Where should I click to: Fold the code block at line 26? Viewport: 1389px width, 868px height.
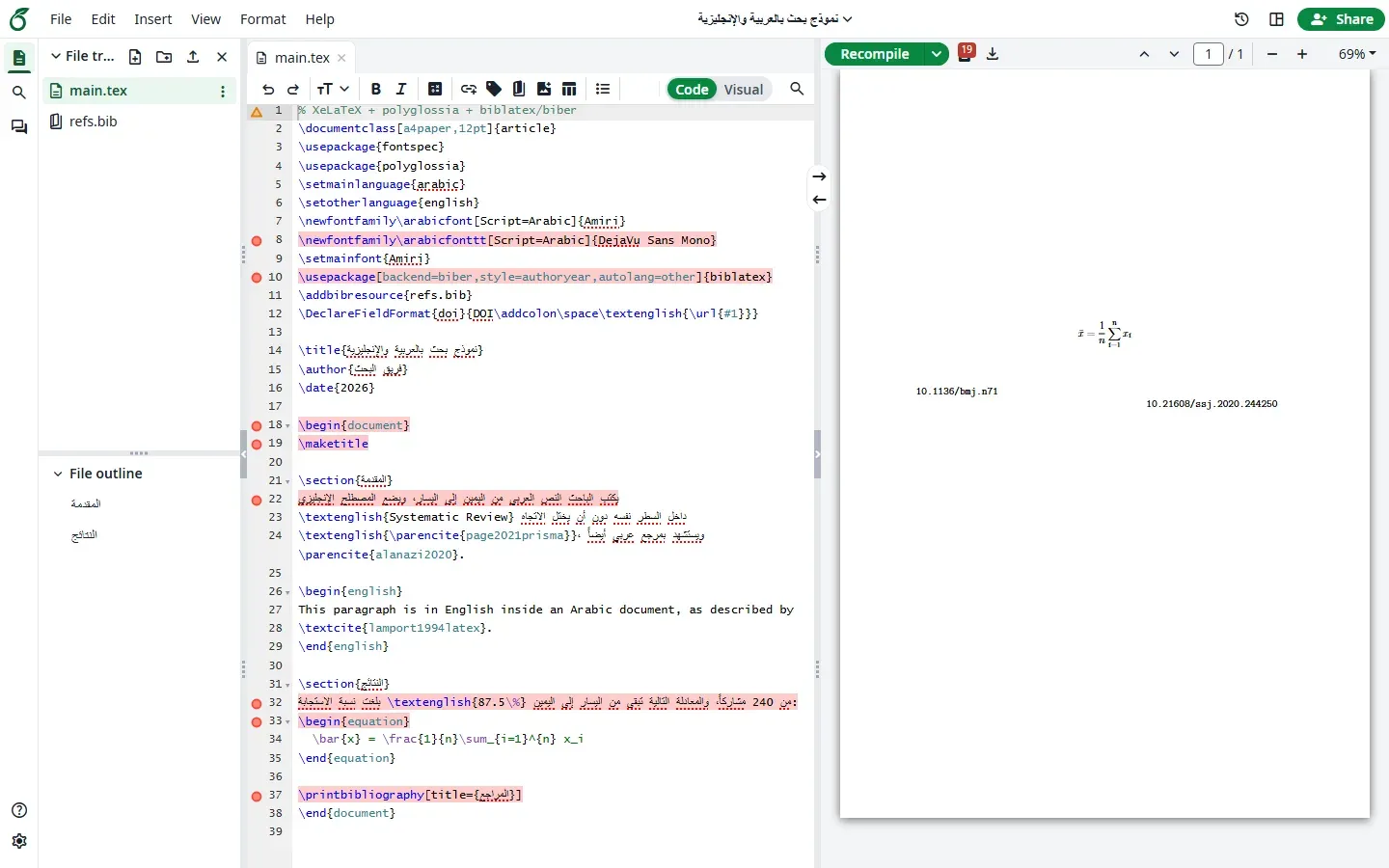(287, 592)
